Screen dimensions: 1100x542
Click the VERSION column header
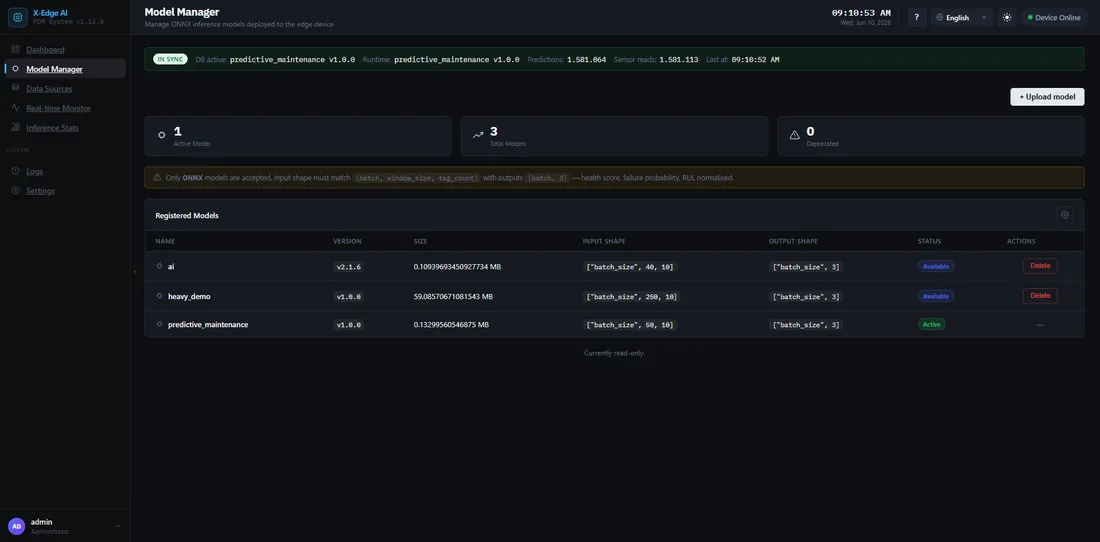pyautogui.click(x=347, y=241)
